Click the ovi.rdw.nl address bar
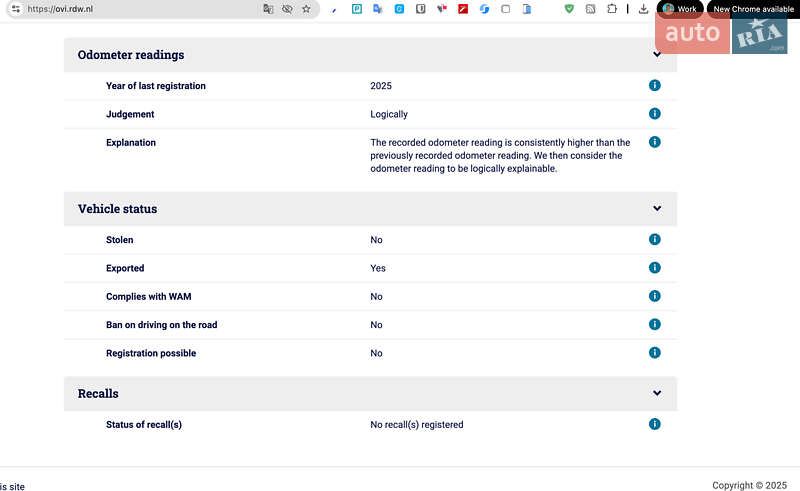The height and width of the screenshot is (491, 800). (140, 9)
